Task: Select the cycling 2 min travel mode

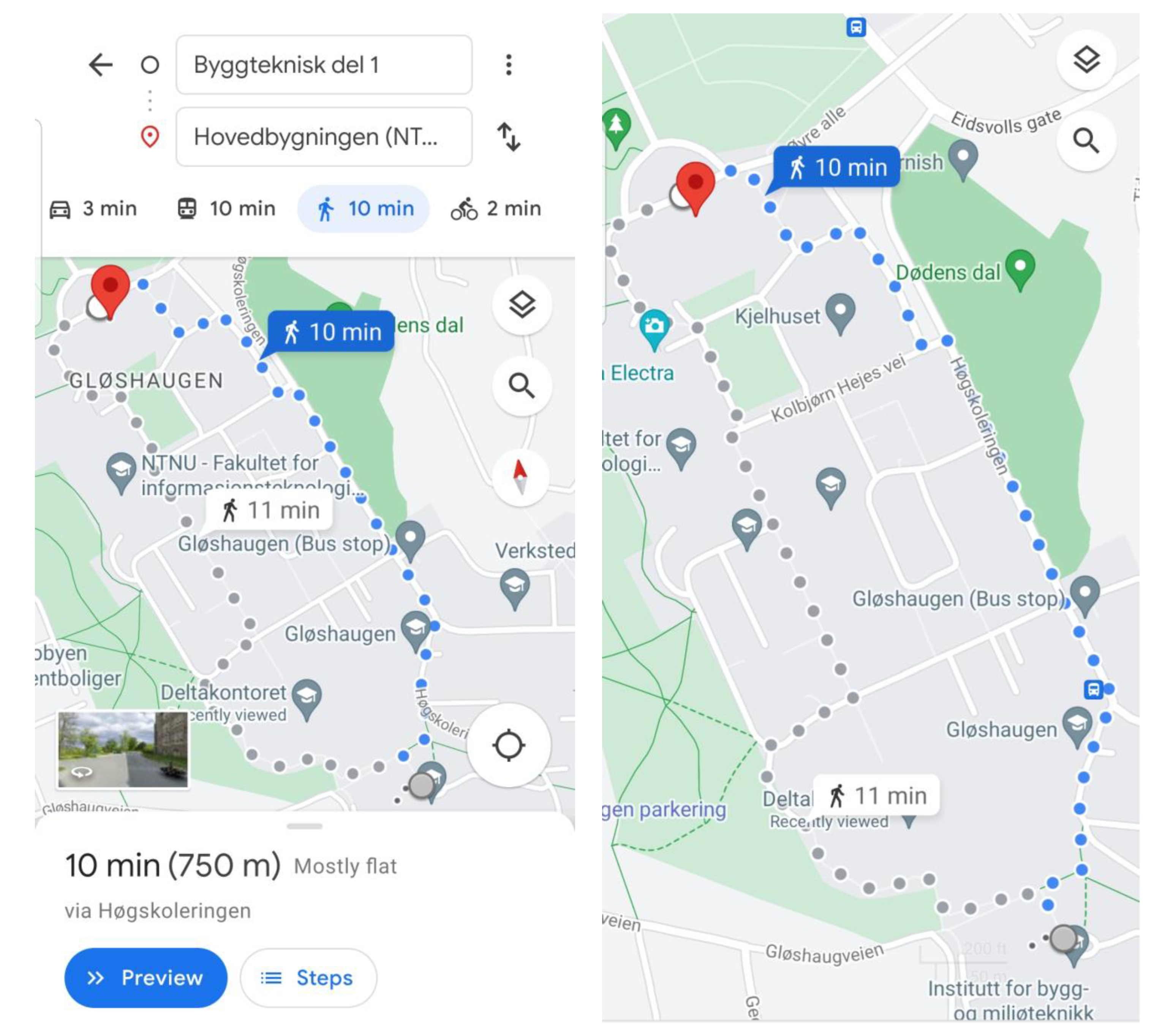Action: coord(496,209)
